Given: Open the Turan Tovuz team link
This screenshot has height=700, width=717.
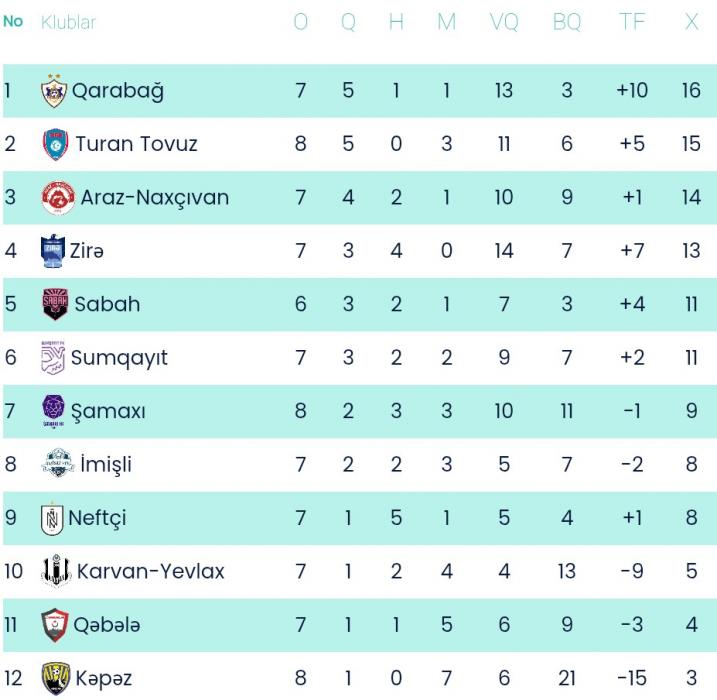Looking at the screenshot, I should (x=136, y=144).
